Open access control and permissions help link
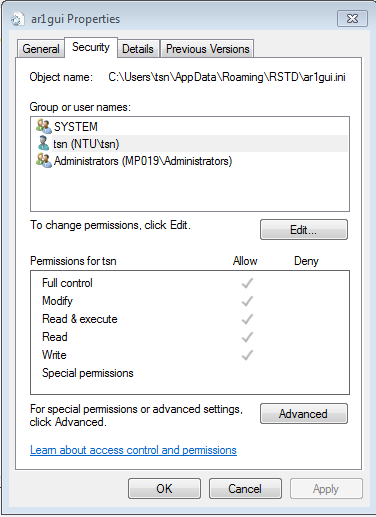Viewport: 376px width, 517px height. click(x=133, y=450)
